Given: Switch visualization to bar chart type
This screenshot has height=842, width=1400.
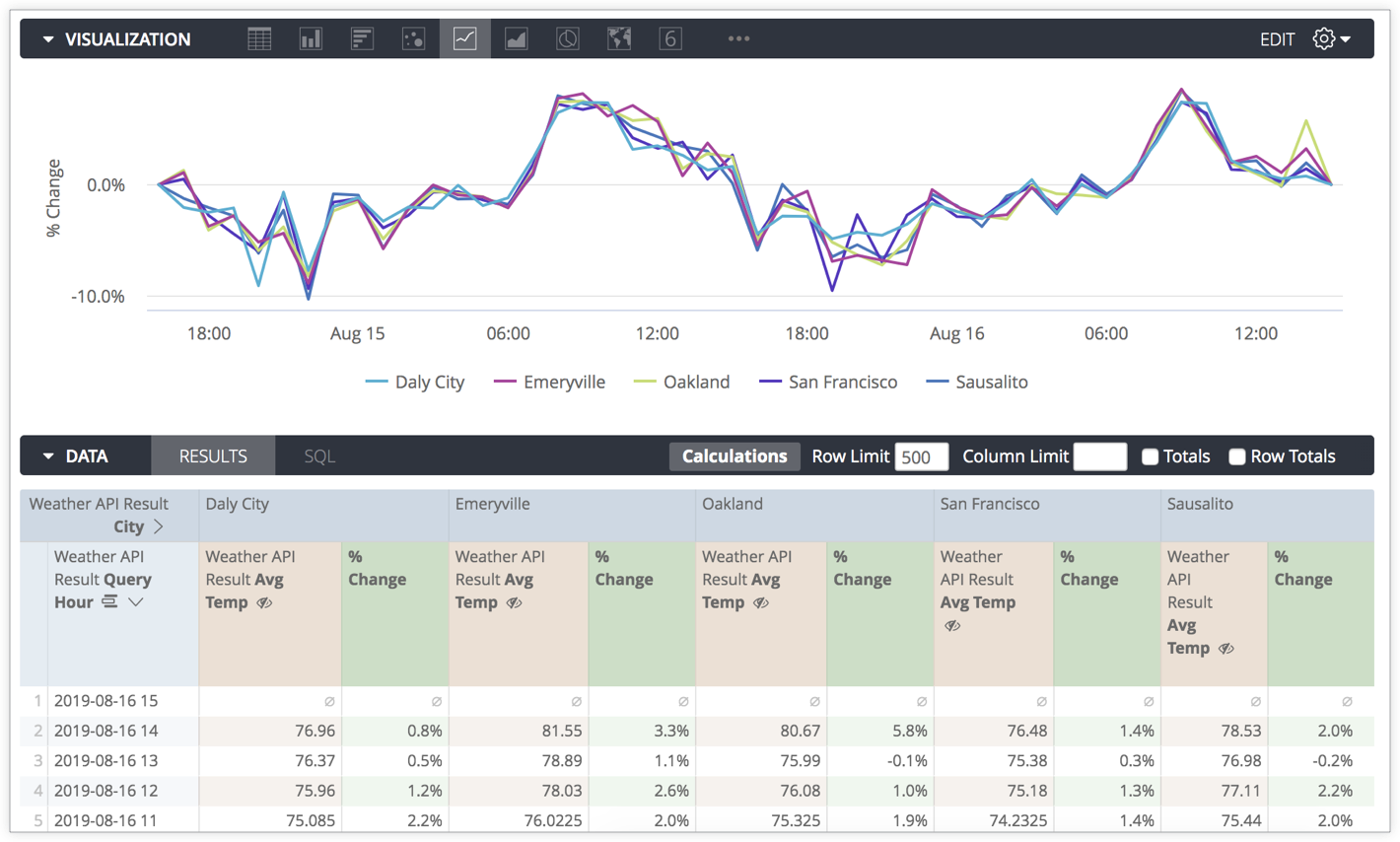Looking at the screenshot, I should [x=311, y=37].
